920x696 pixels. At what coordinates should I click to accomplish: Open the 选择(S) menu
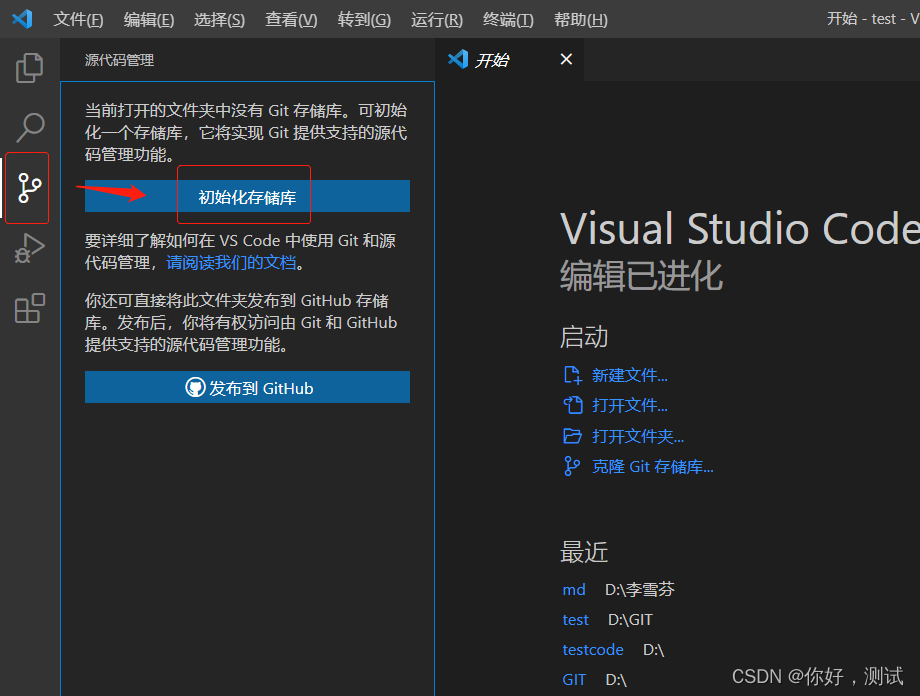coord(219,19)
